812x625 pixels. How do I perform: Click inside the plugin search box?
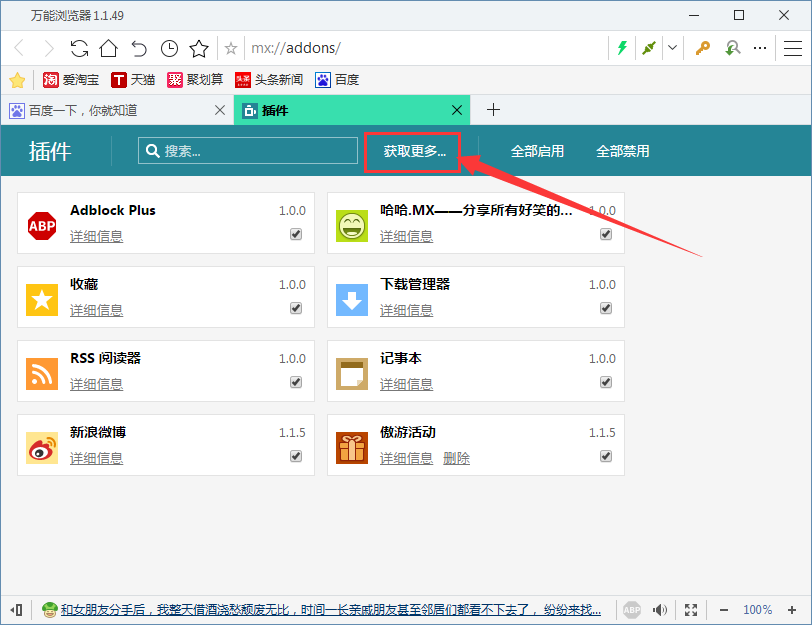pyautogui.click(x=250, y=150)
